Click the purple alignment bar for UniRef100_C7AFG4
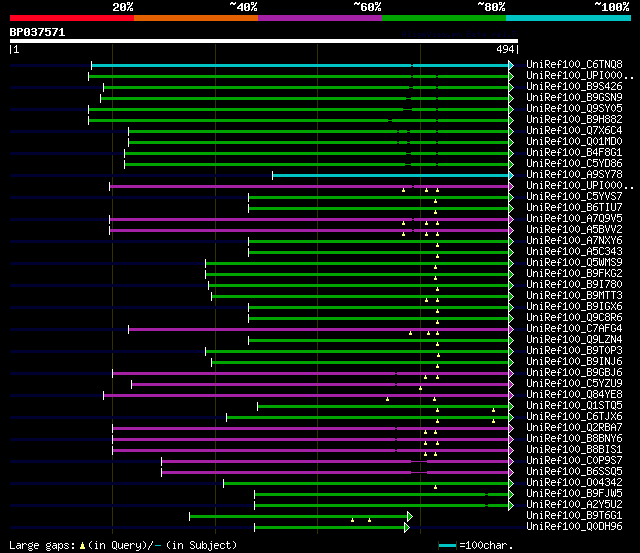The height and width of the screenshot is (553, 640). coord(318,329)
